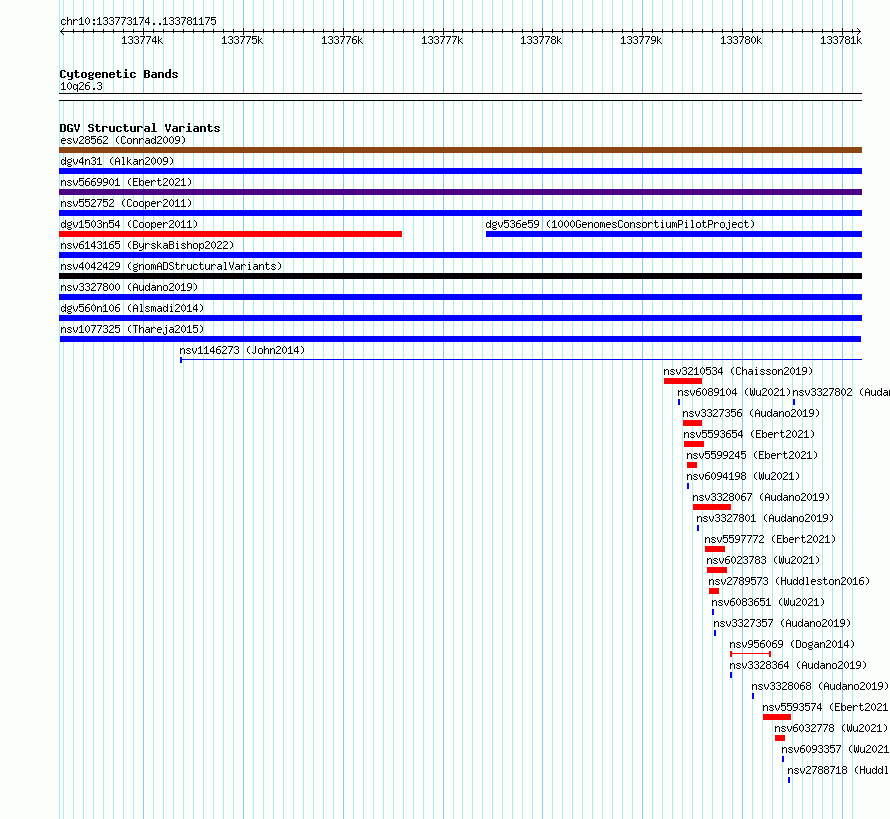Click the 133774k ruler tick label

point(142,40)
